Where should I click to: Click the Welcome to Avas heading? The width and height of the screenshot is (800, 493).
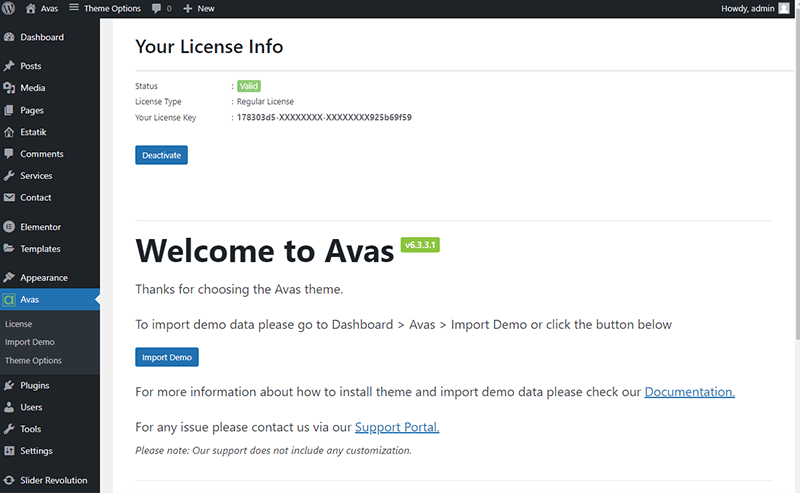(265, 251)
